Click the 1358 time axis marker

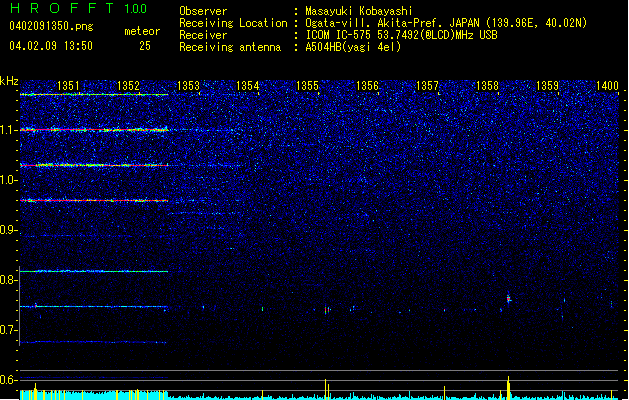(487, 86)
